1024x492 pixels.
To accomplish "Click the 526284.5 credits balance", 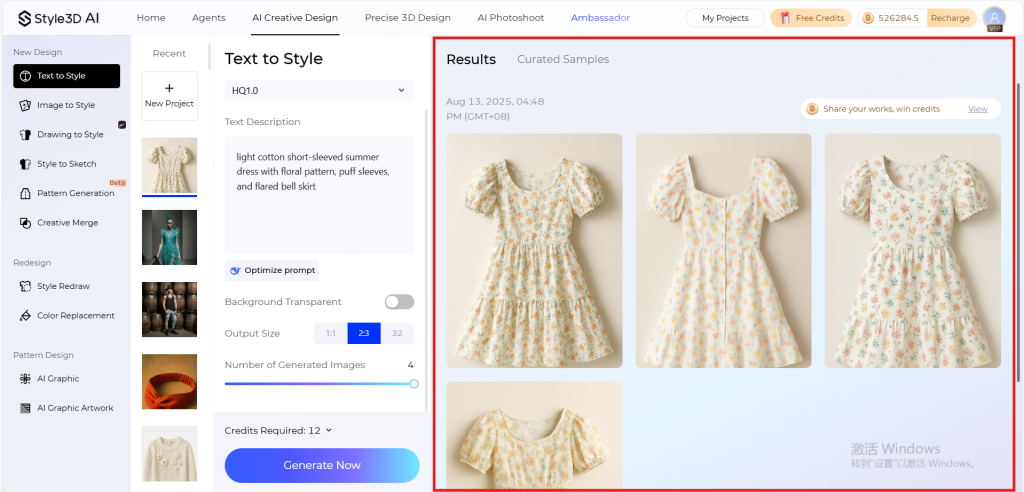I will (900, 18).
